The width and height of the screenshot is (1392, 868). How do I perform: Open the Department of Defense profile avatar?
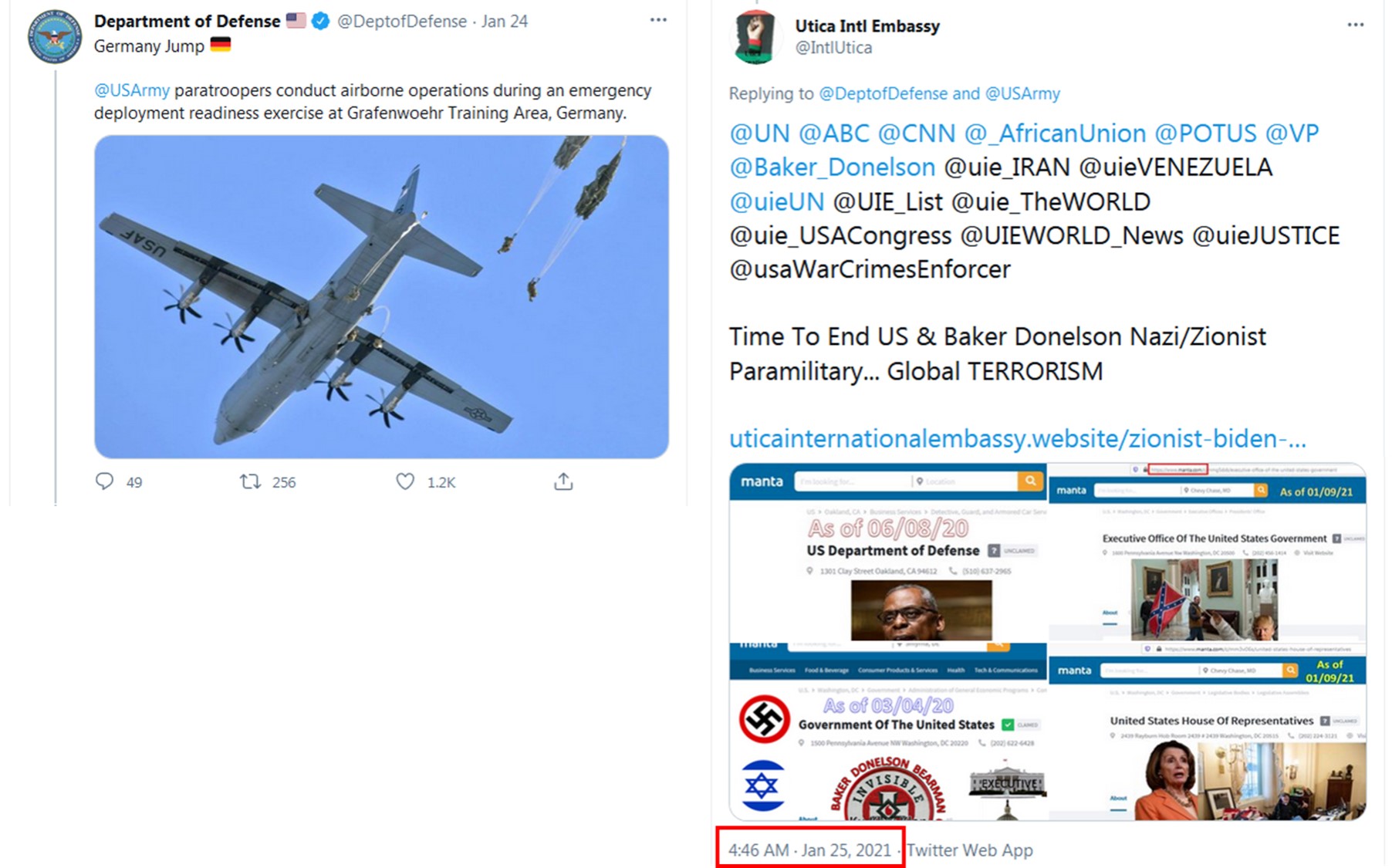click(55, 36)
